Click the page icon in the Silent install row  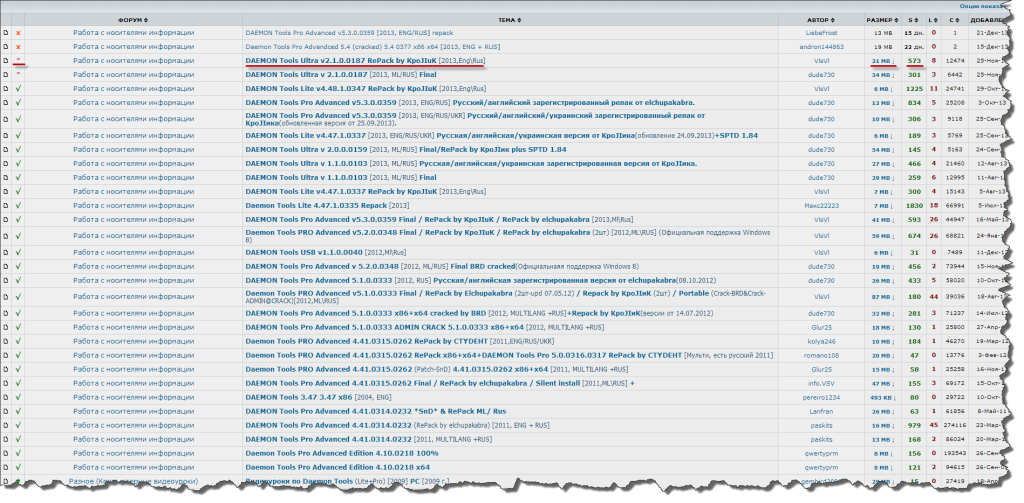point(5,383)
